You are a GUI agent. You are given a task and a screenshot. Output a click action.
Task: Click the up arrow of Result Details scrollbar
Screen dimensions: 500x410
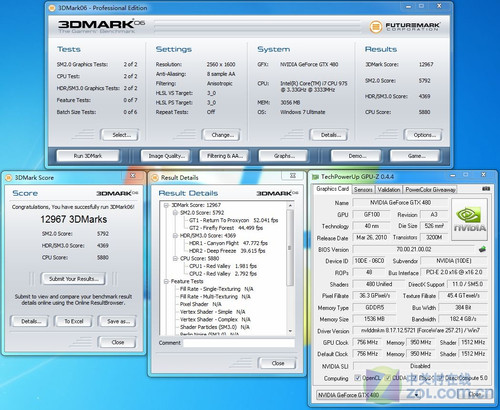click(x=290, y=205)
